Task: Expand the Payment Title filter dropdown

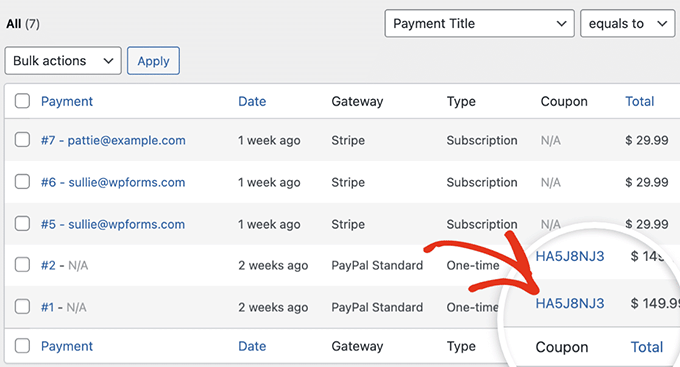Action: click(x=479, y=23)
